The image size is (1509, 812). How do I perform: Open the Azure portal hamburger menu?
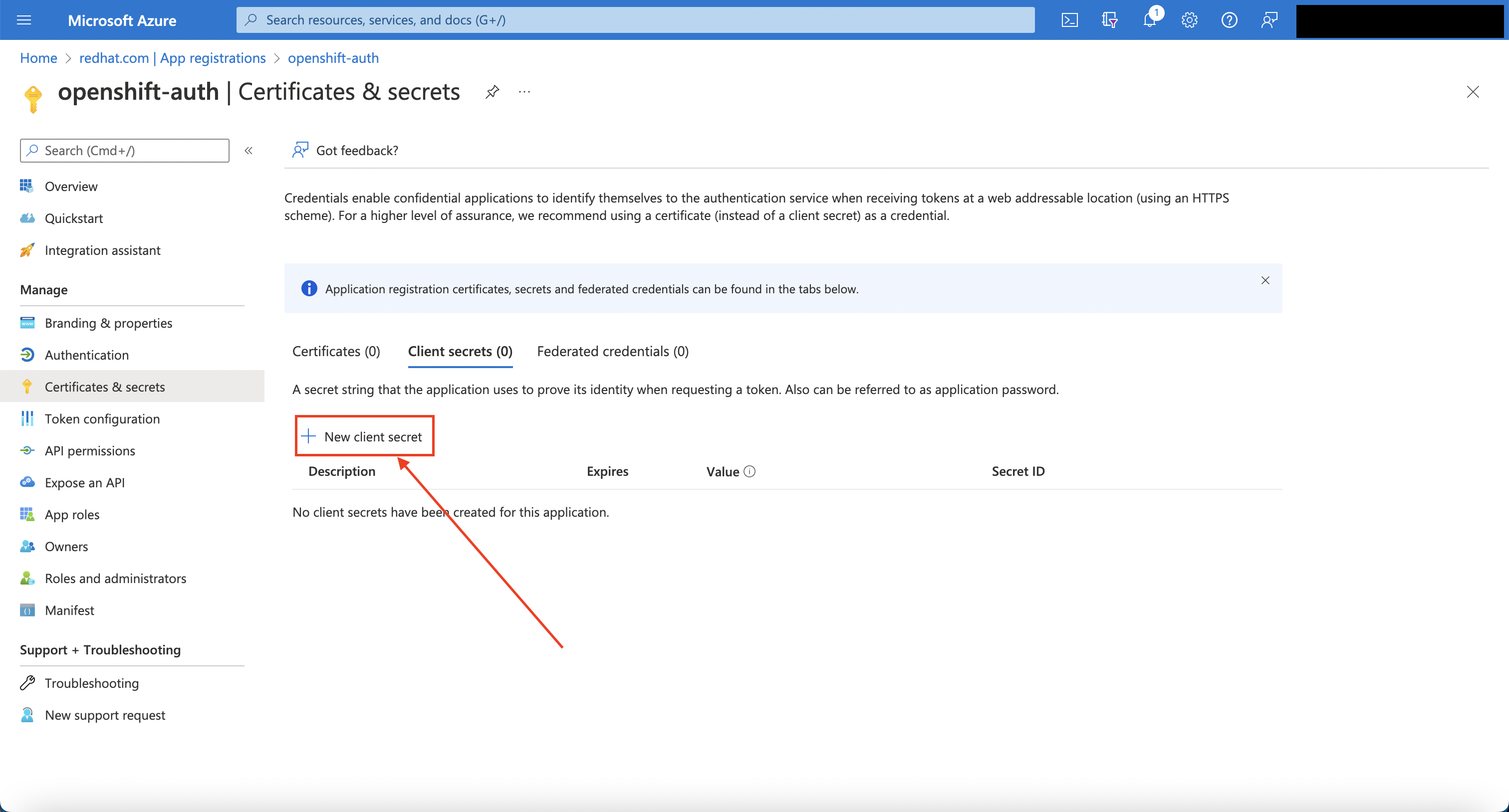coord(24,19)
